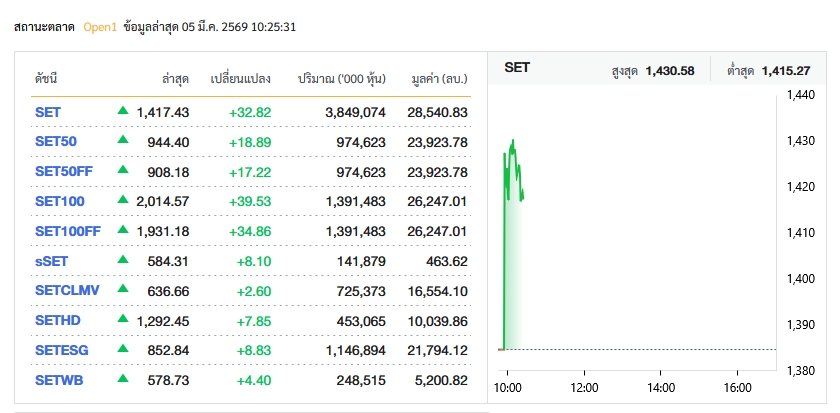Click the up arrow in SETCLMV row
Image resolution: width=840 pixels, height=413 pixels.
[x=123, y=290]
